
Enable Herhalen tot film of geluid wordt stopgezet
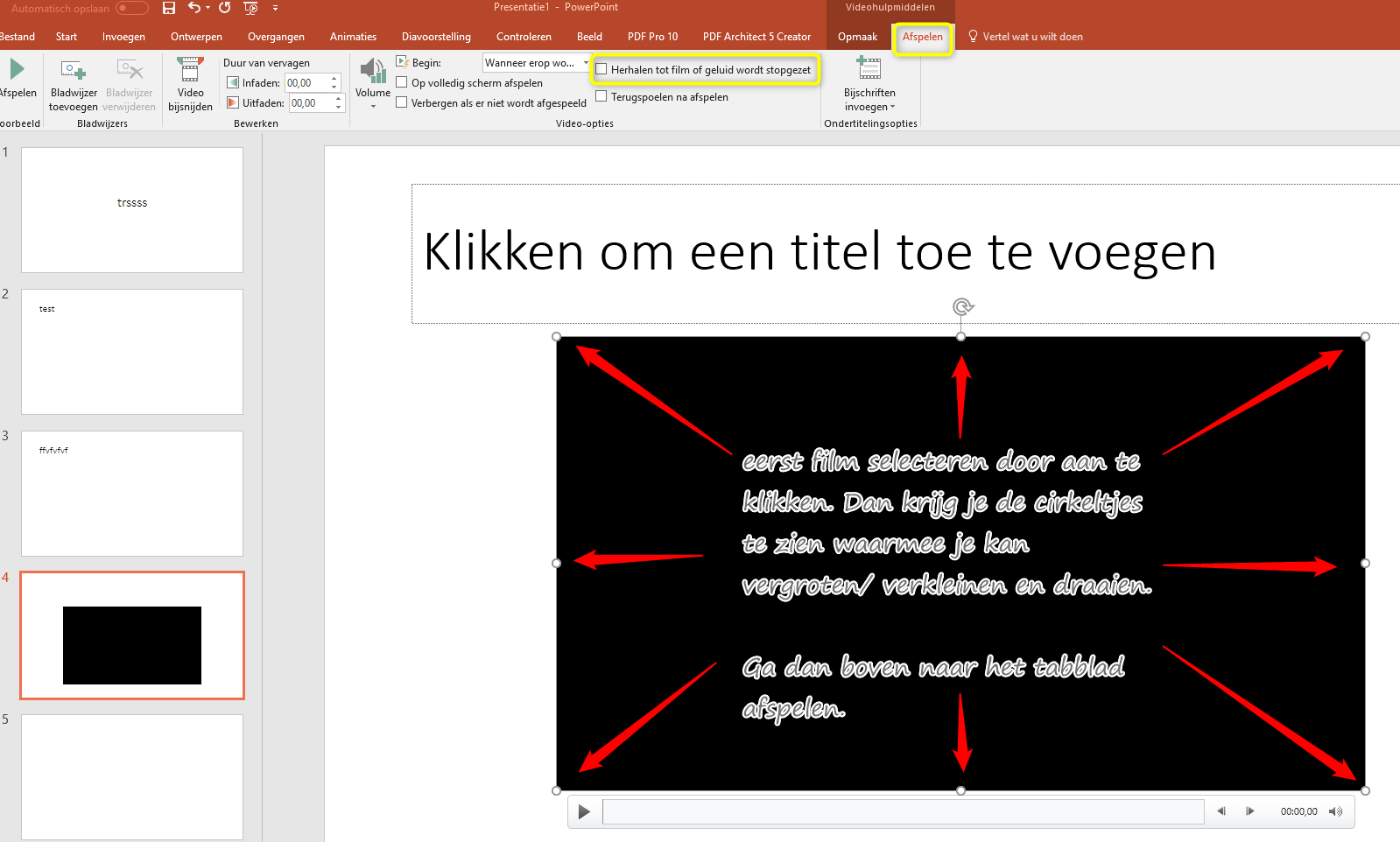(601, 69)
